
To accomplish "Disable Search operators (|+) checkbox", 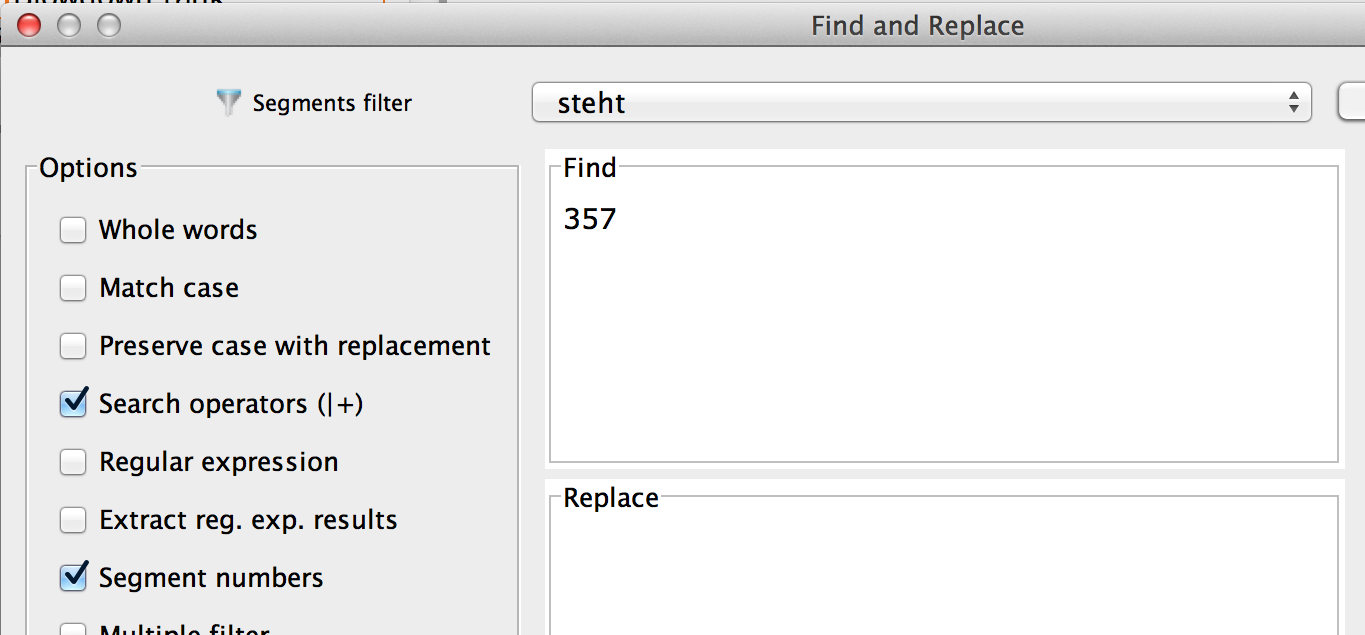I will click(x=73, y=404).
